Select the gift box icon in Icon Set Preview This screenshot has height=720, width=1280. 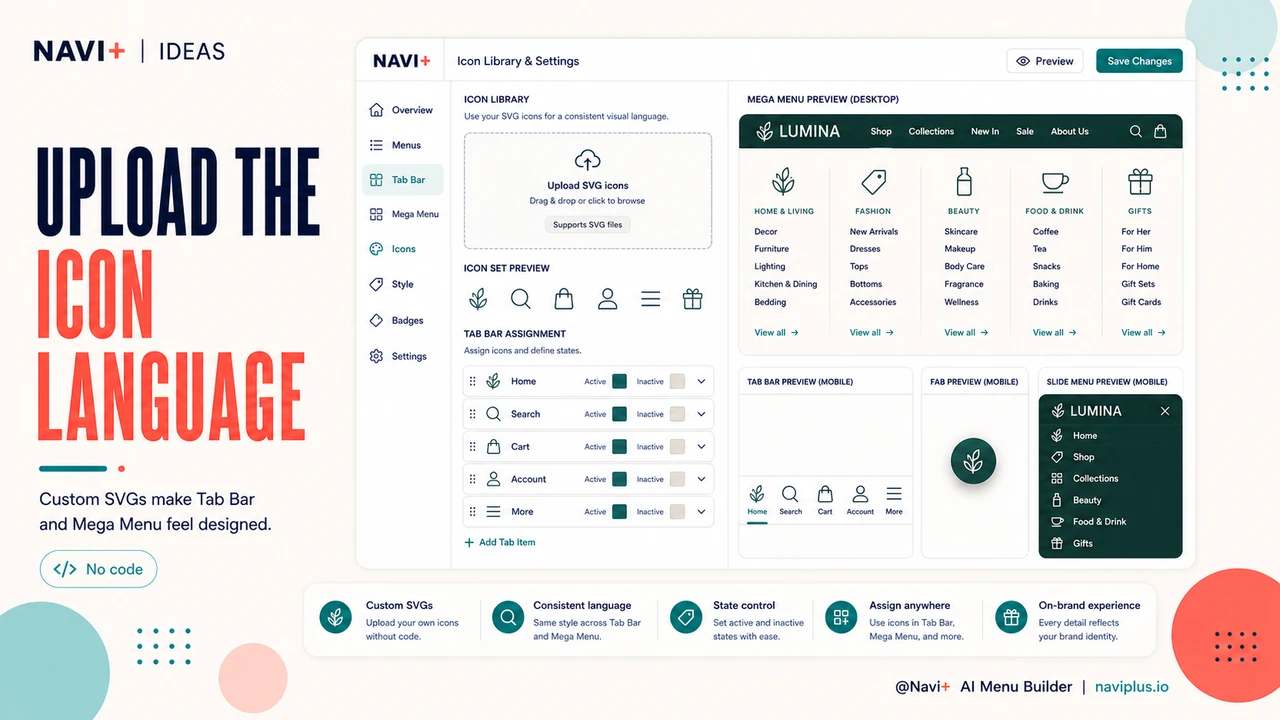(x=692, y=298)
